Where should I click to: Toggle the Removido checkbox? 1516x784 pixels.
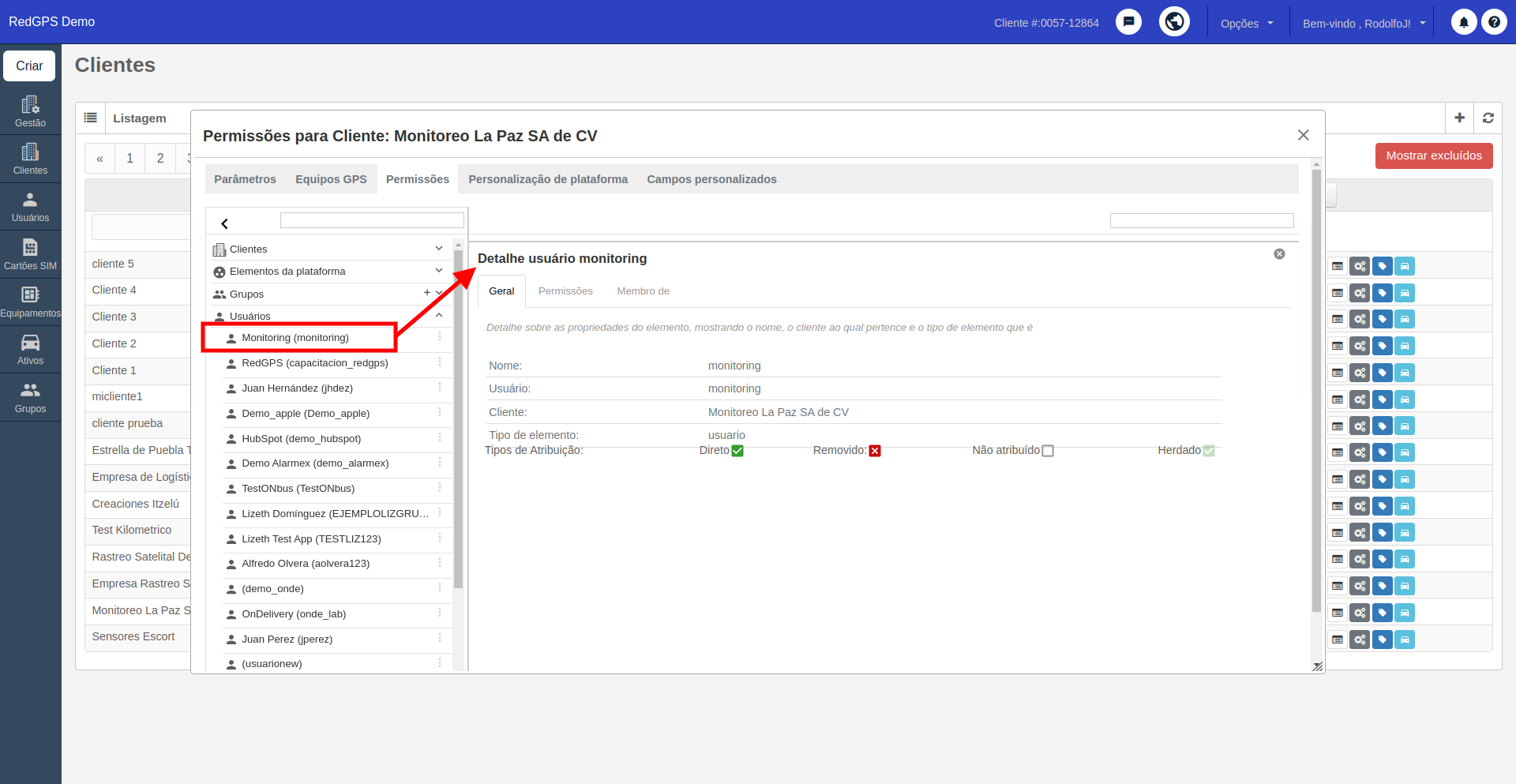pos(875,451)
